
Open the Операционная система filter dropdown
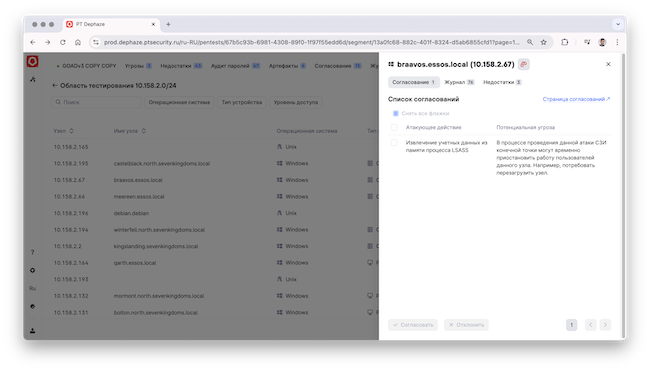tap(179, 102)
